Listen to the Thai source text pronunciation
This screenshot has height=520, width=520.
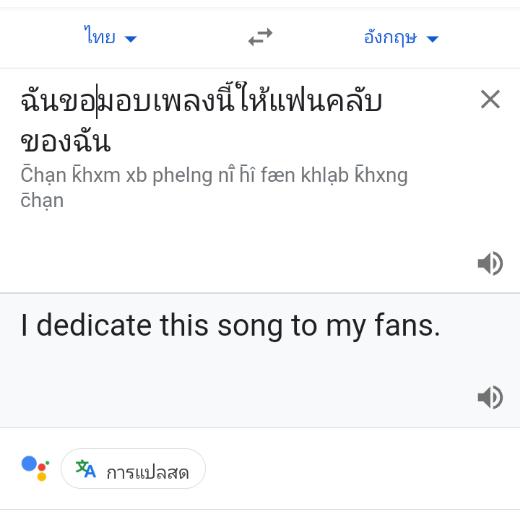(x=490, y=263)
